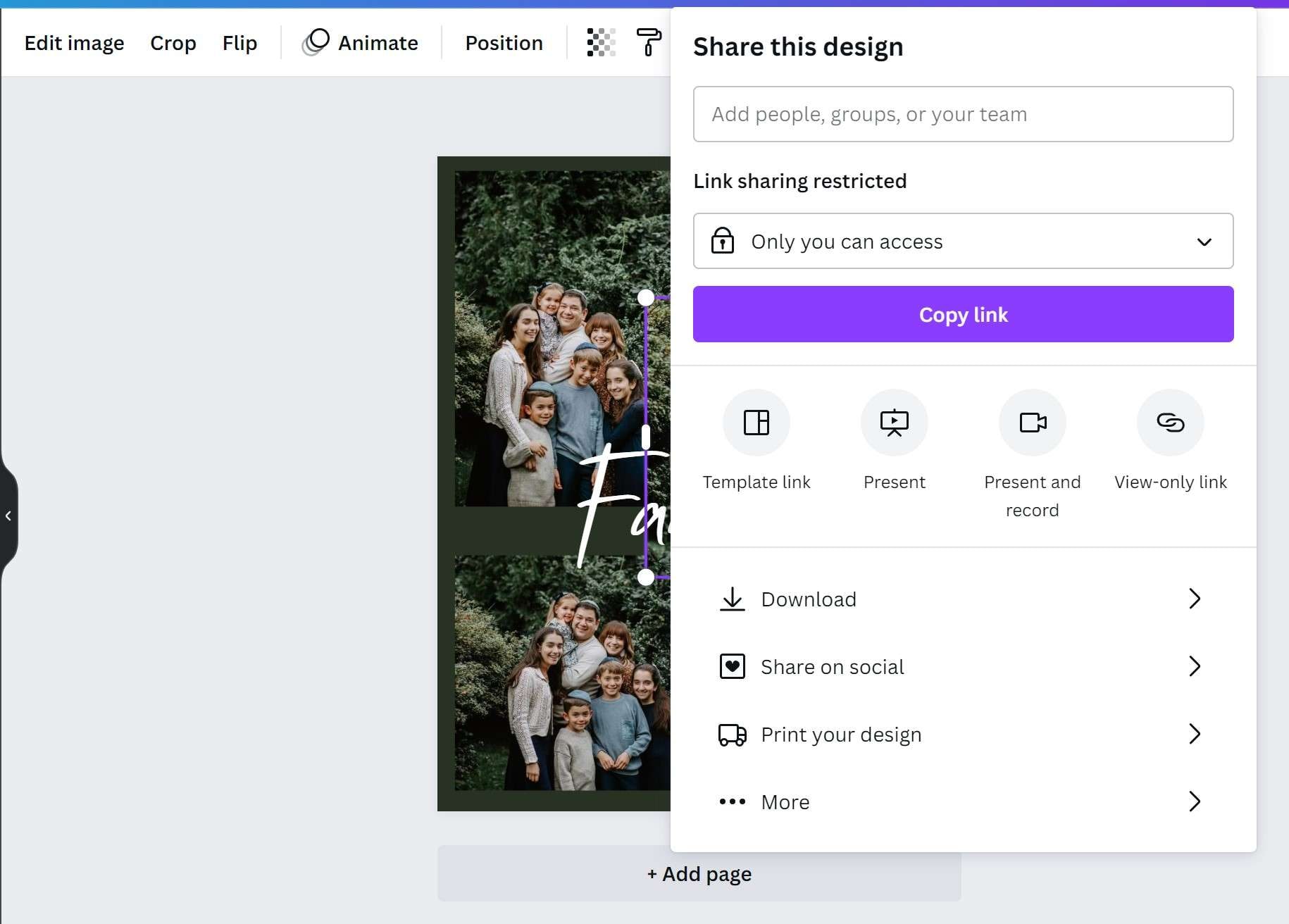Create a View-only link
Image resolution: width=1289 pixels, height=924 pixels.
pyautogui.click(x=1170, y=423)
